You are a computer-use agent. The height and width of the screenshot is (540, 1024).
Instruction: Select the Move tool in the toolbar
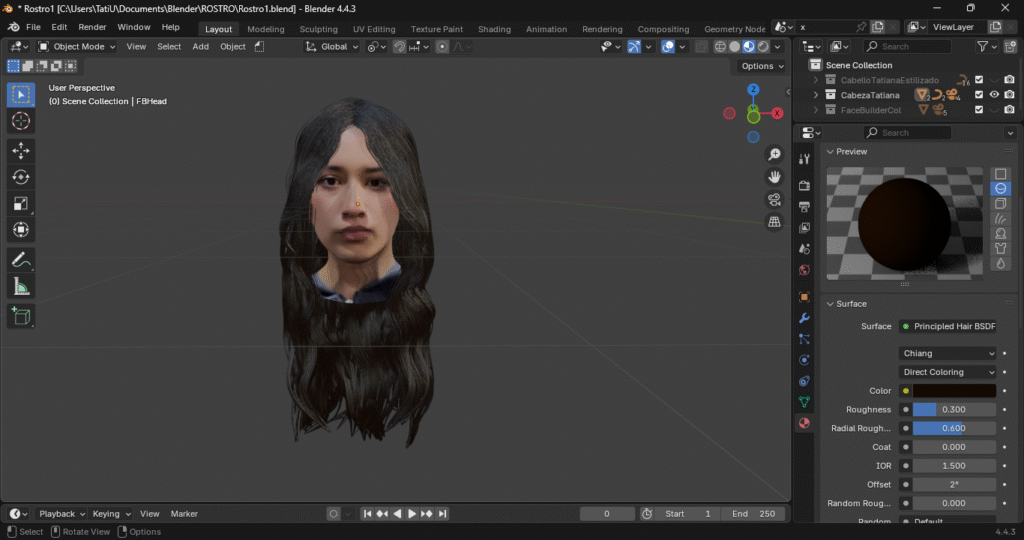click(x=20, y=150)
